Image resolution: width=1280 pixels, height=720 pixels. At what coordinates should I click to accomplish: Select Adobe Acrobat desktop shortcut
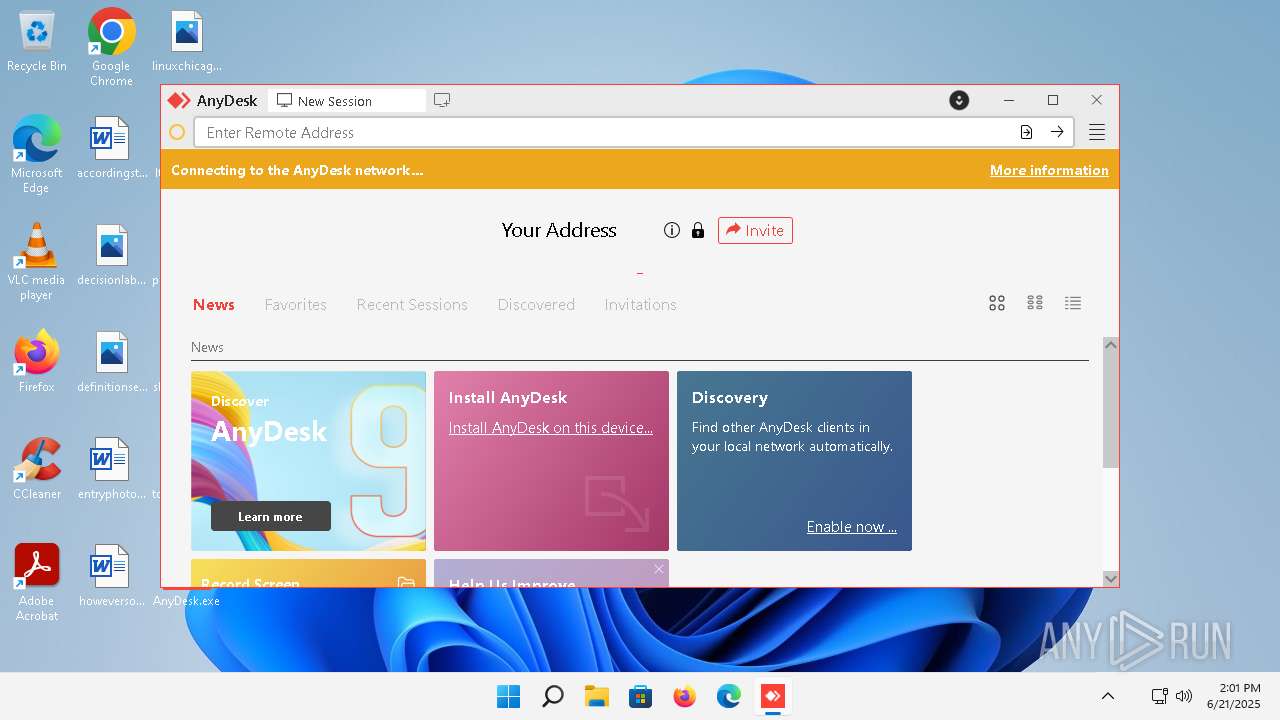pyautogui.click(x=37, y=582)
